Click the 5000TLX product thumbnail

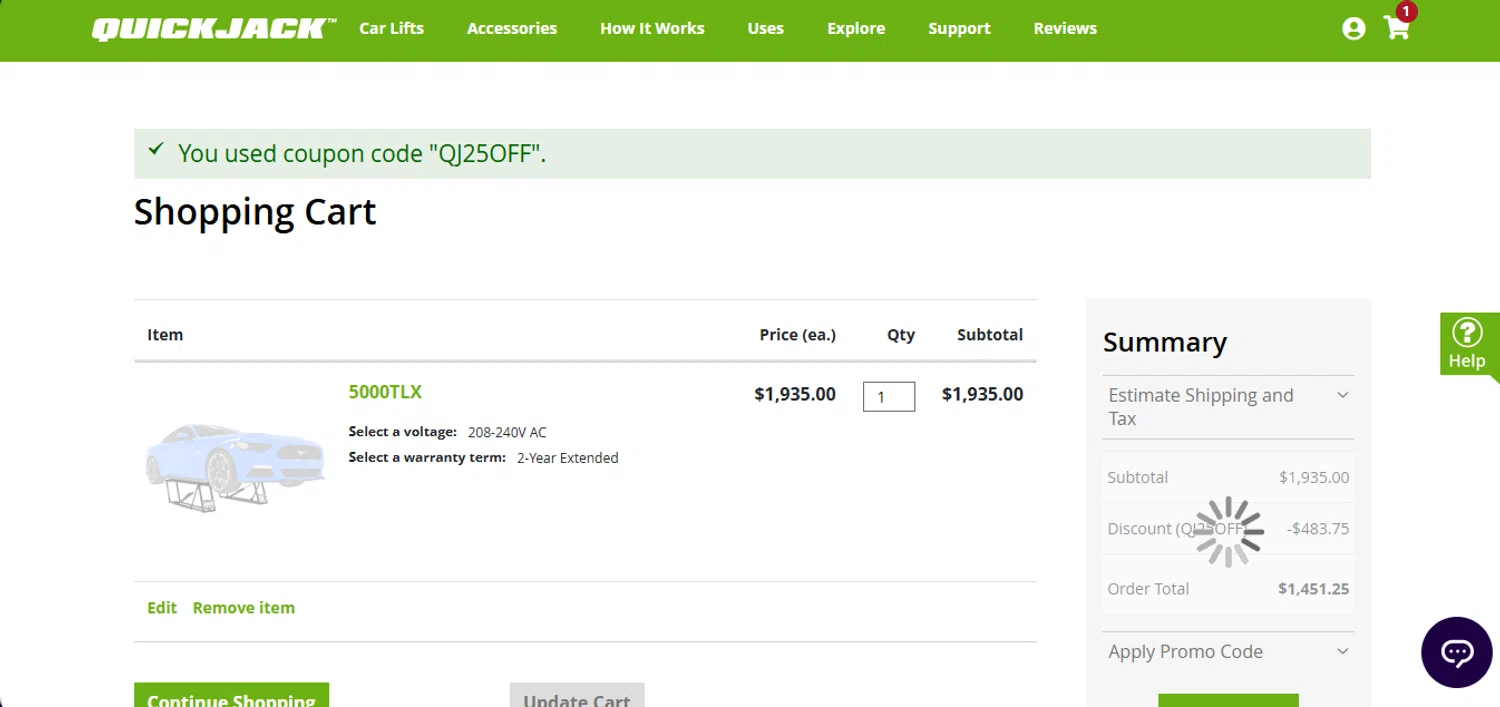point(236,467)
